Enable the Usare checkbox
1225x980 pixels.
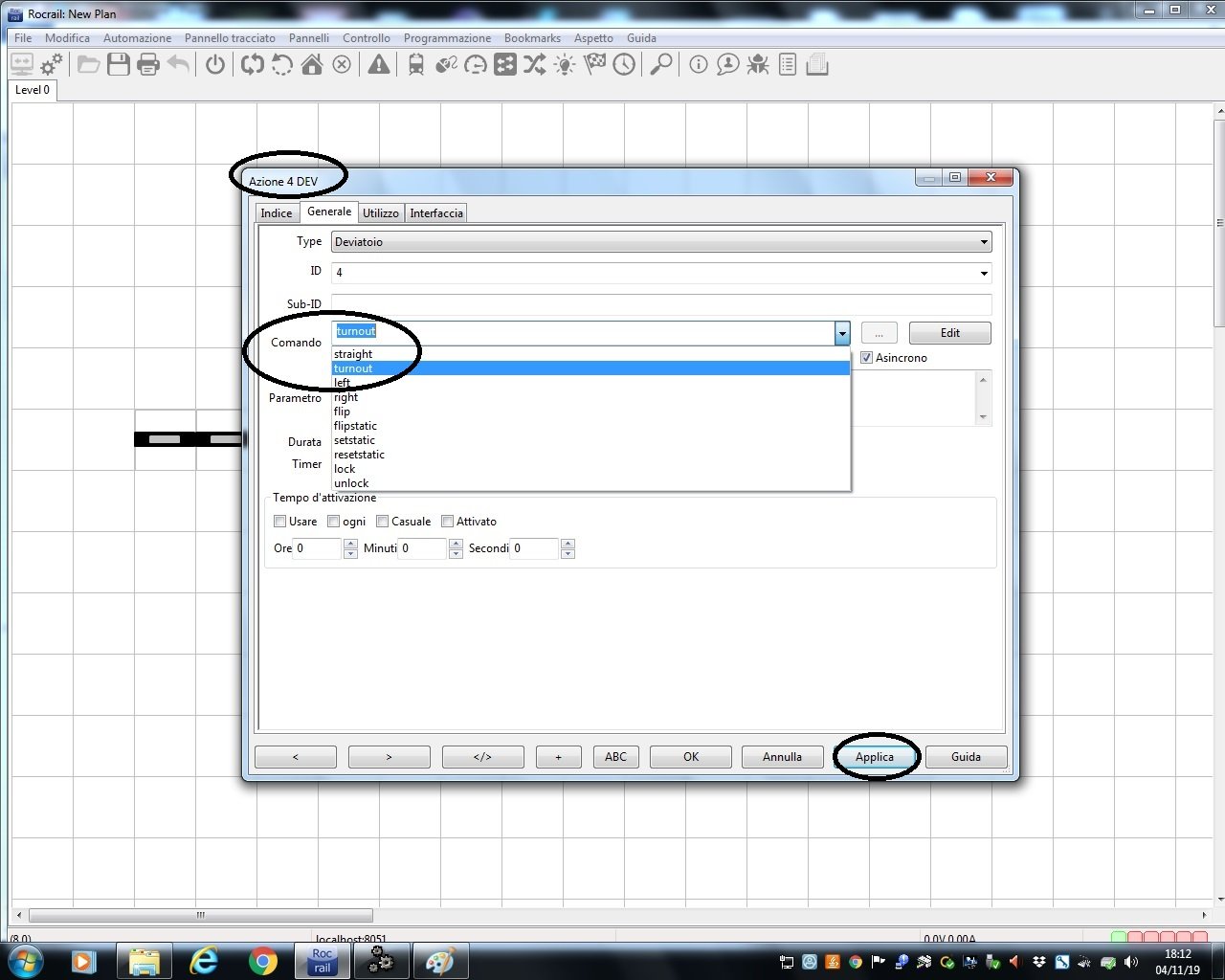point(280,522)
